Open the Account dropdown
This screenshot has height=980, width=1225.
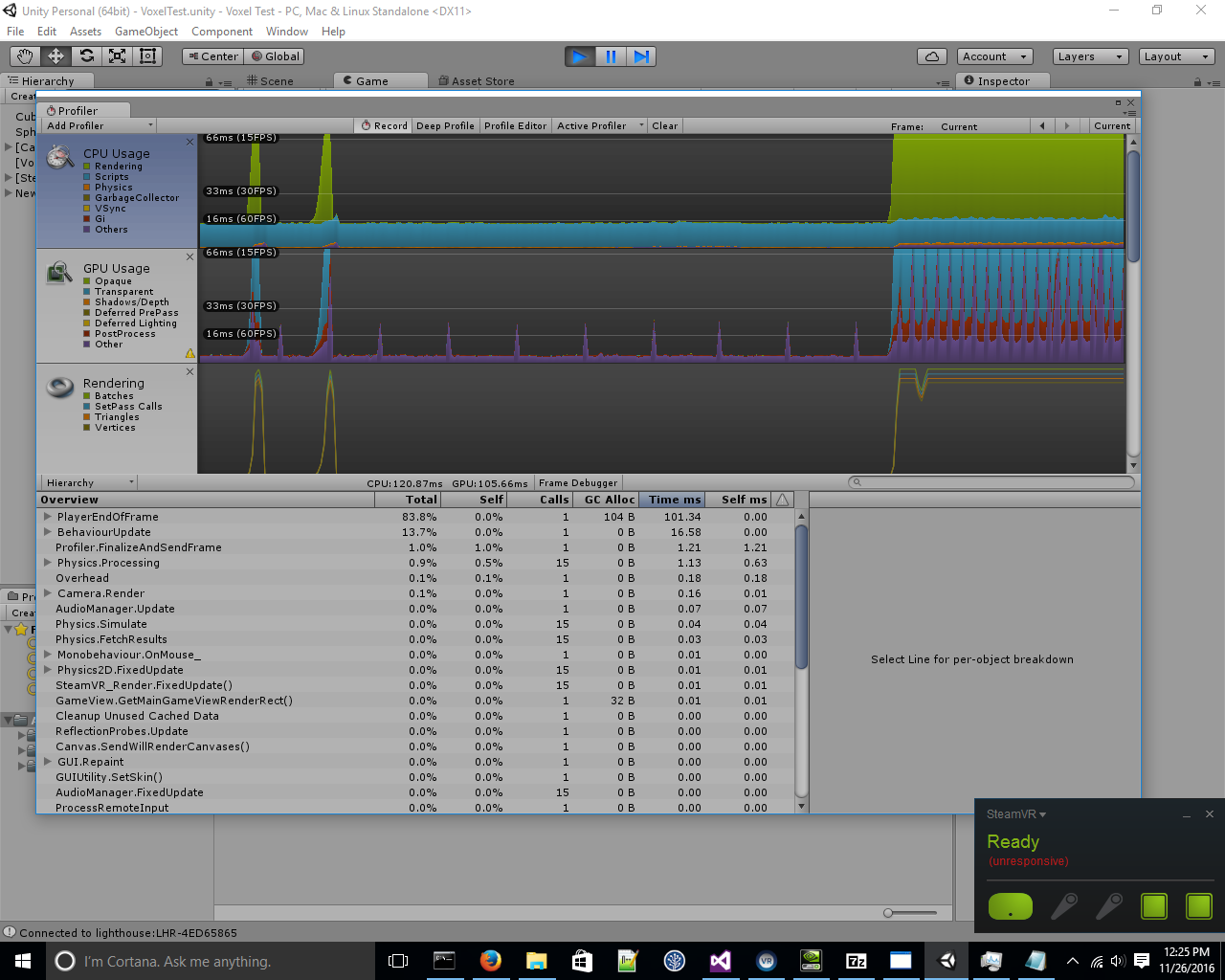(x=995, y=56)
